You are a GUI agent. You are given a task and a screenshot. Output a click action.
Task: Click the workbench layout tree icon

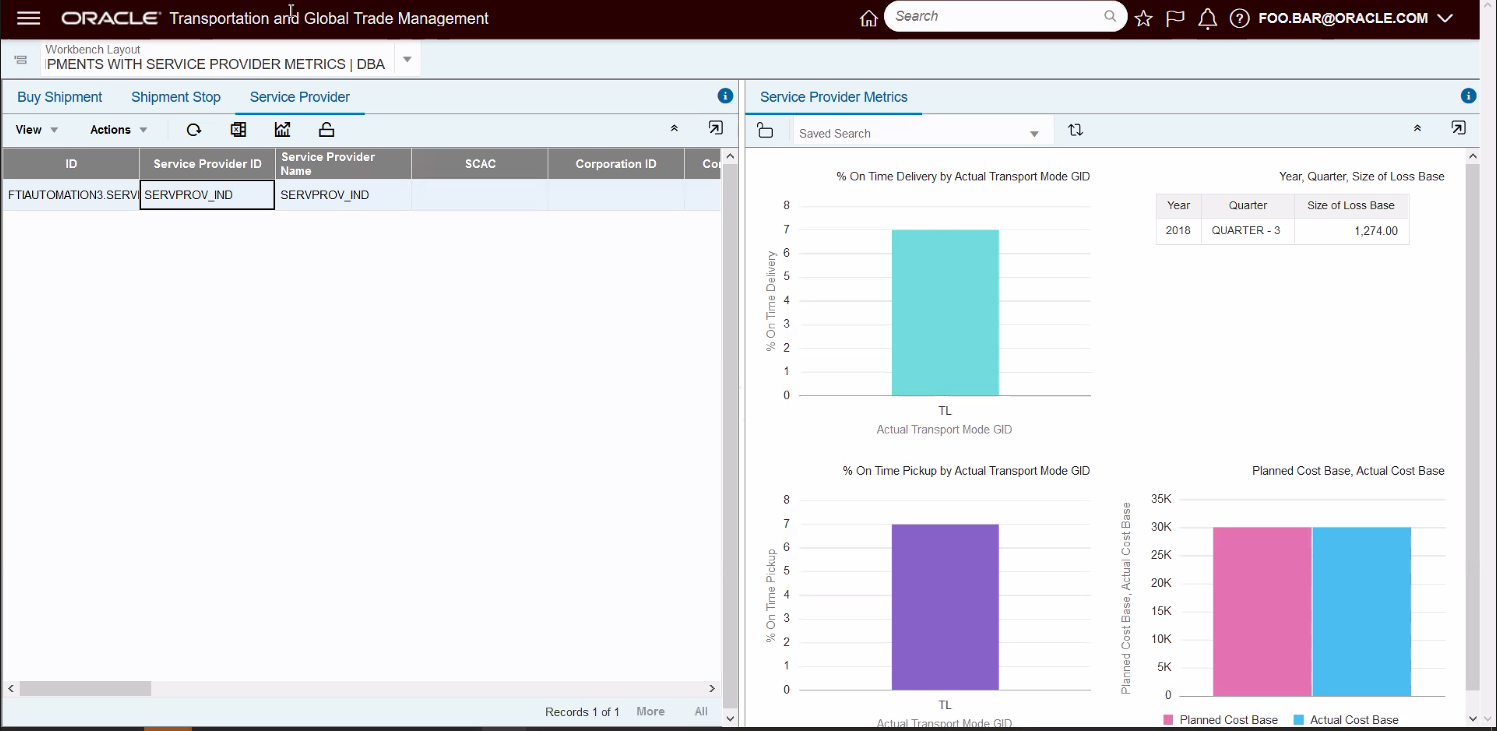(20, 61)
